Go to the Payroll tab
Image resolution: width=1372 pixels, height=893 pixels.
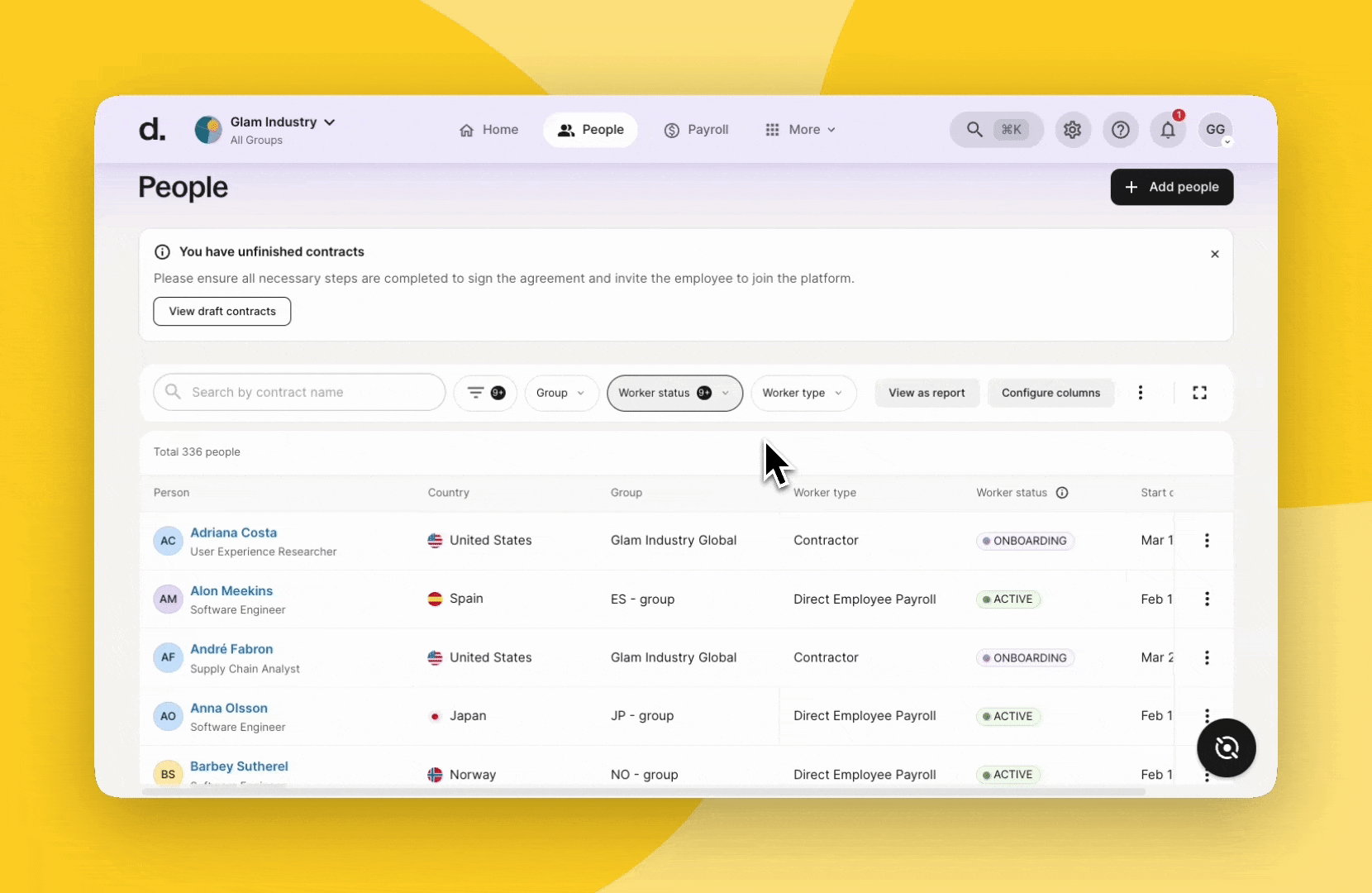pos(696,130)
